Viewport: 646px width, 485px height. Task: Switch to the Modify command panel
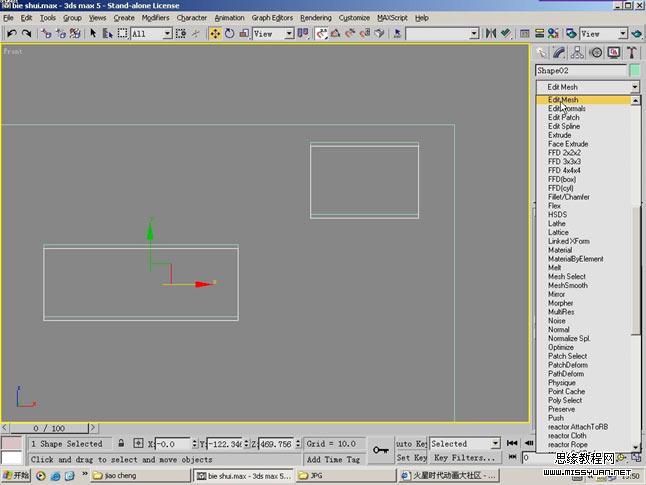click(x=559, y=52)
